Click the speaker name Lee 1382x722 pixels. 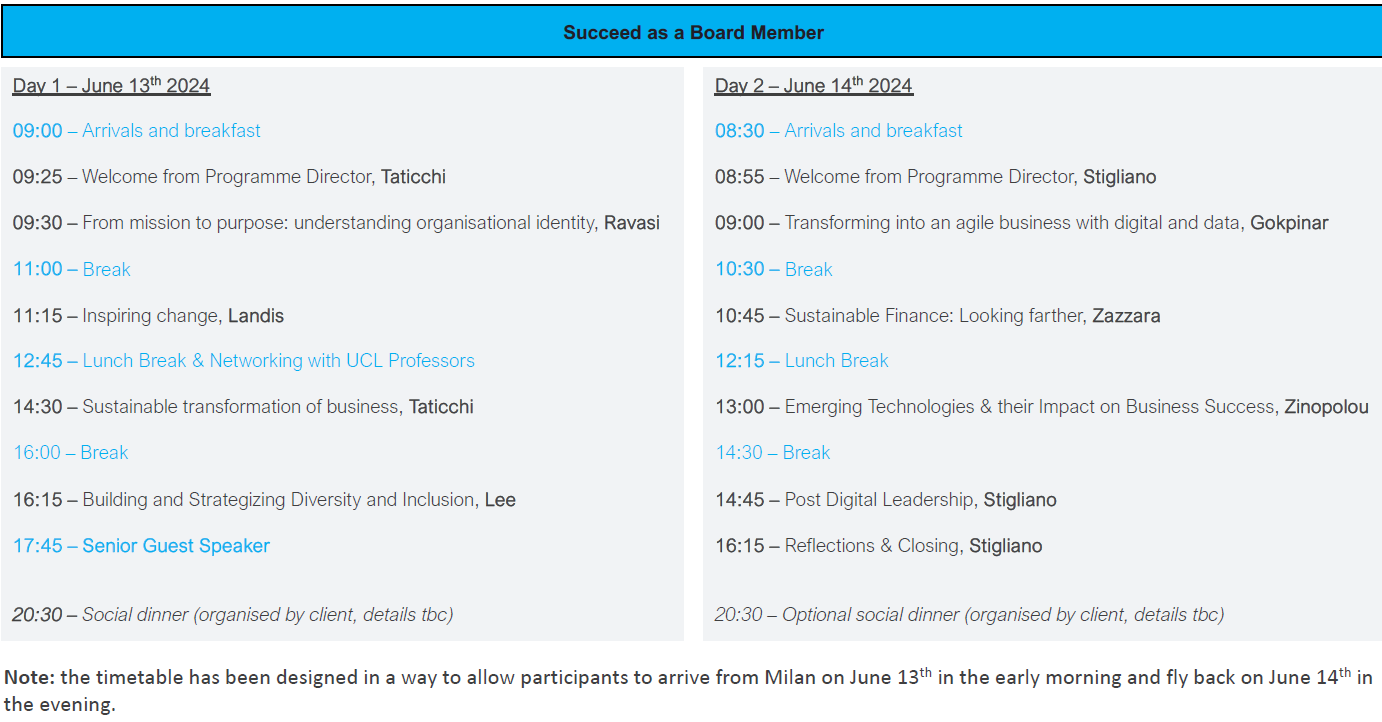(x=500, y=500)
